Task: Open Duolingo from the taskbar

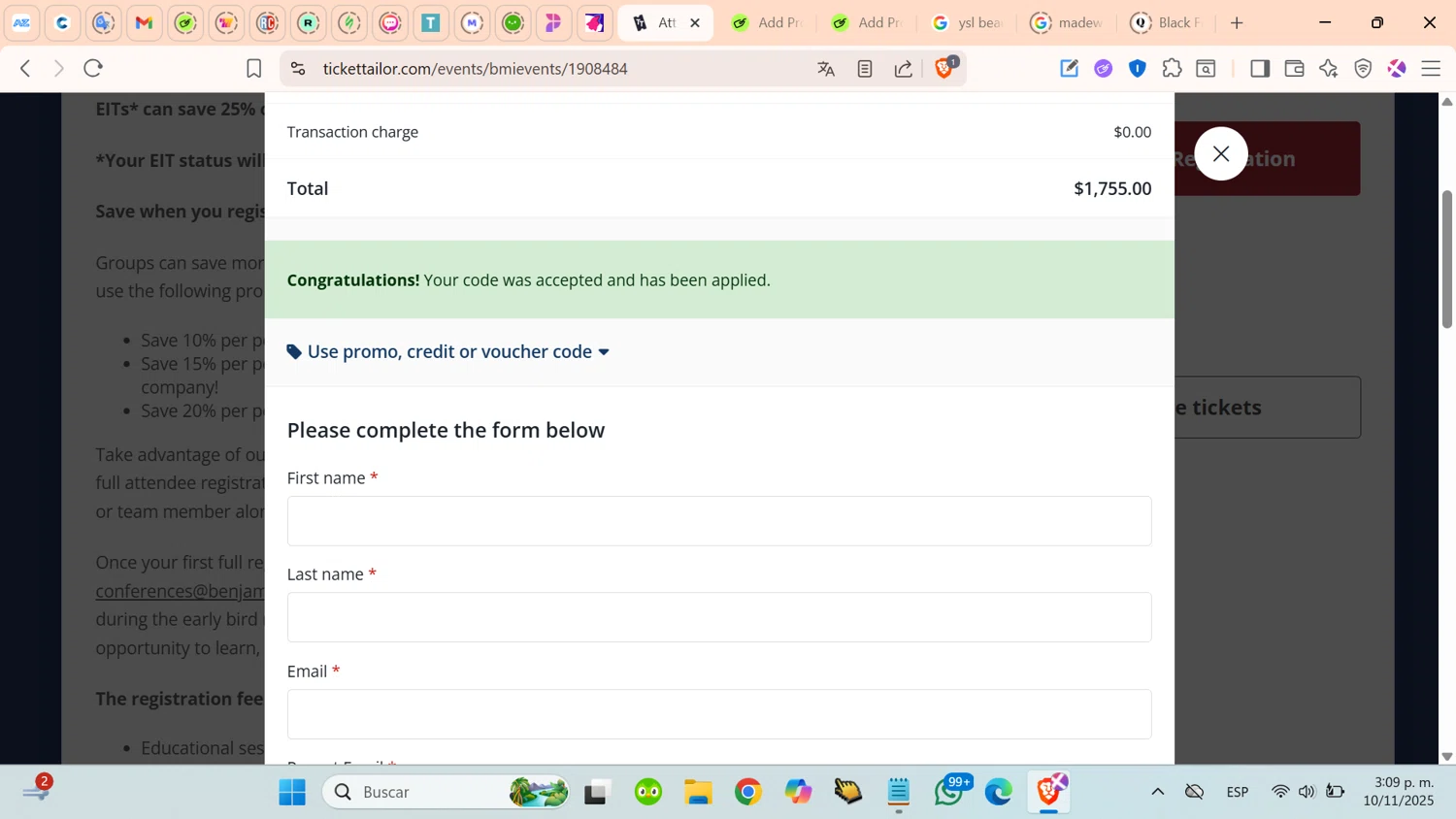Action: click(x=648, y=792)
